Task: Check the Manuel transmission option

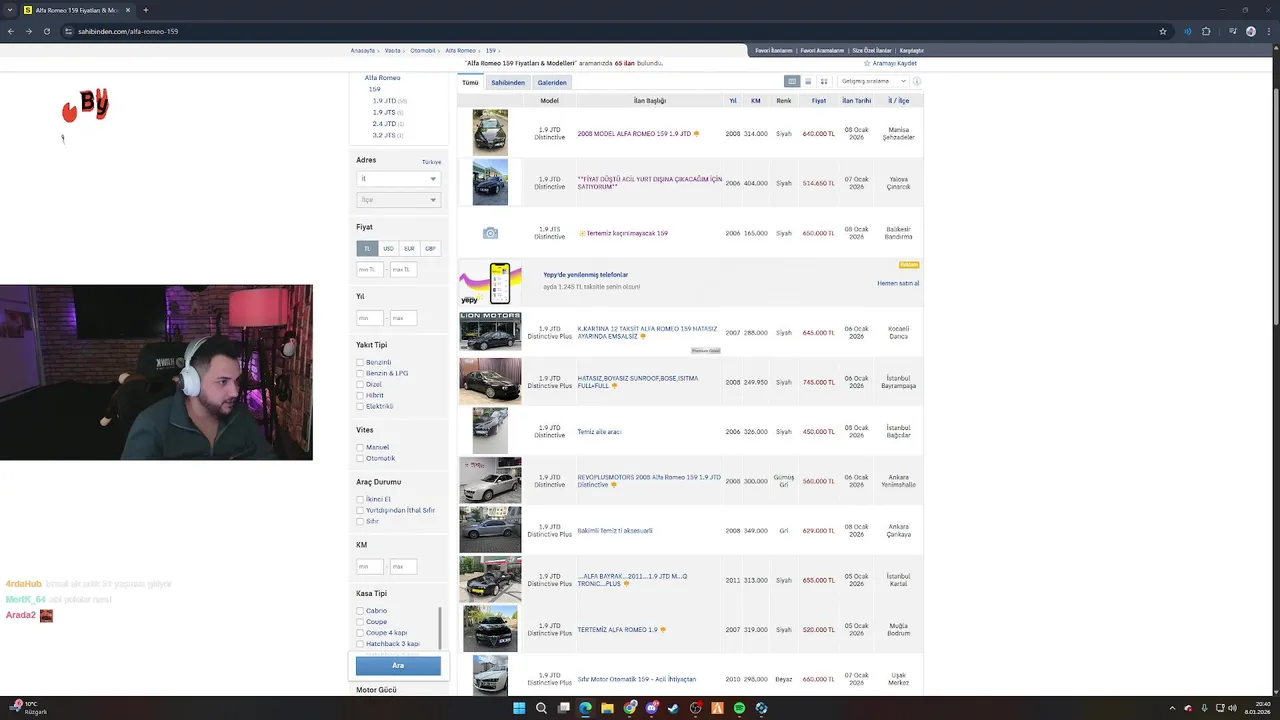Action: pyautogui.click(x=360, y=447)
